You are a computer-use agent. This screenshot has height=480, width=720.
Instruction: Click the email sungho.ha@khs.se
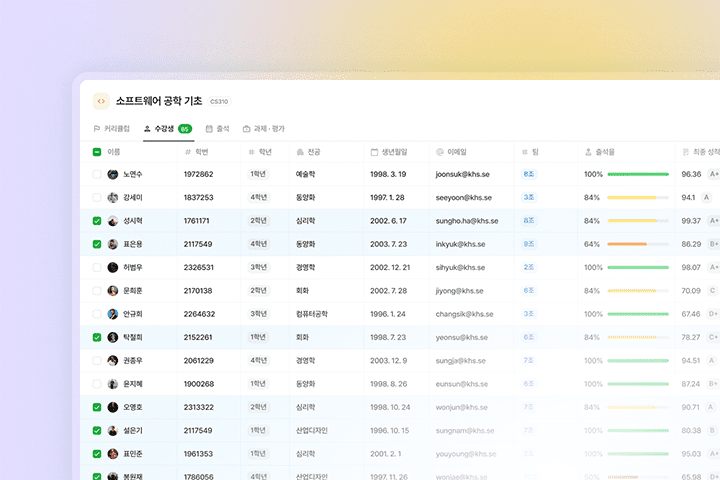467,221
